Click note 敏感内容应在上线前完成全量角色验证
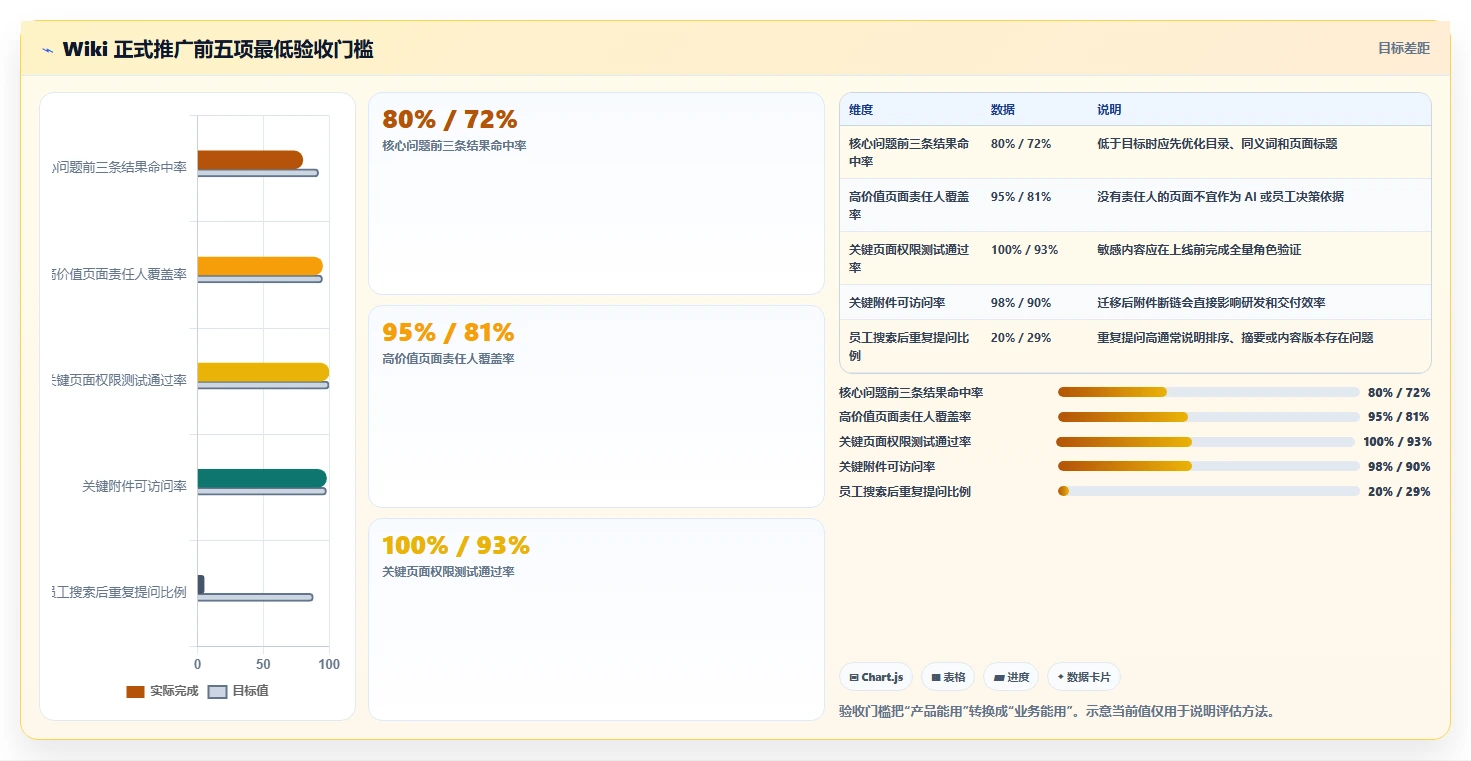Screen dimensions: 1471x761 coord(1199,250)
